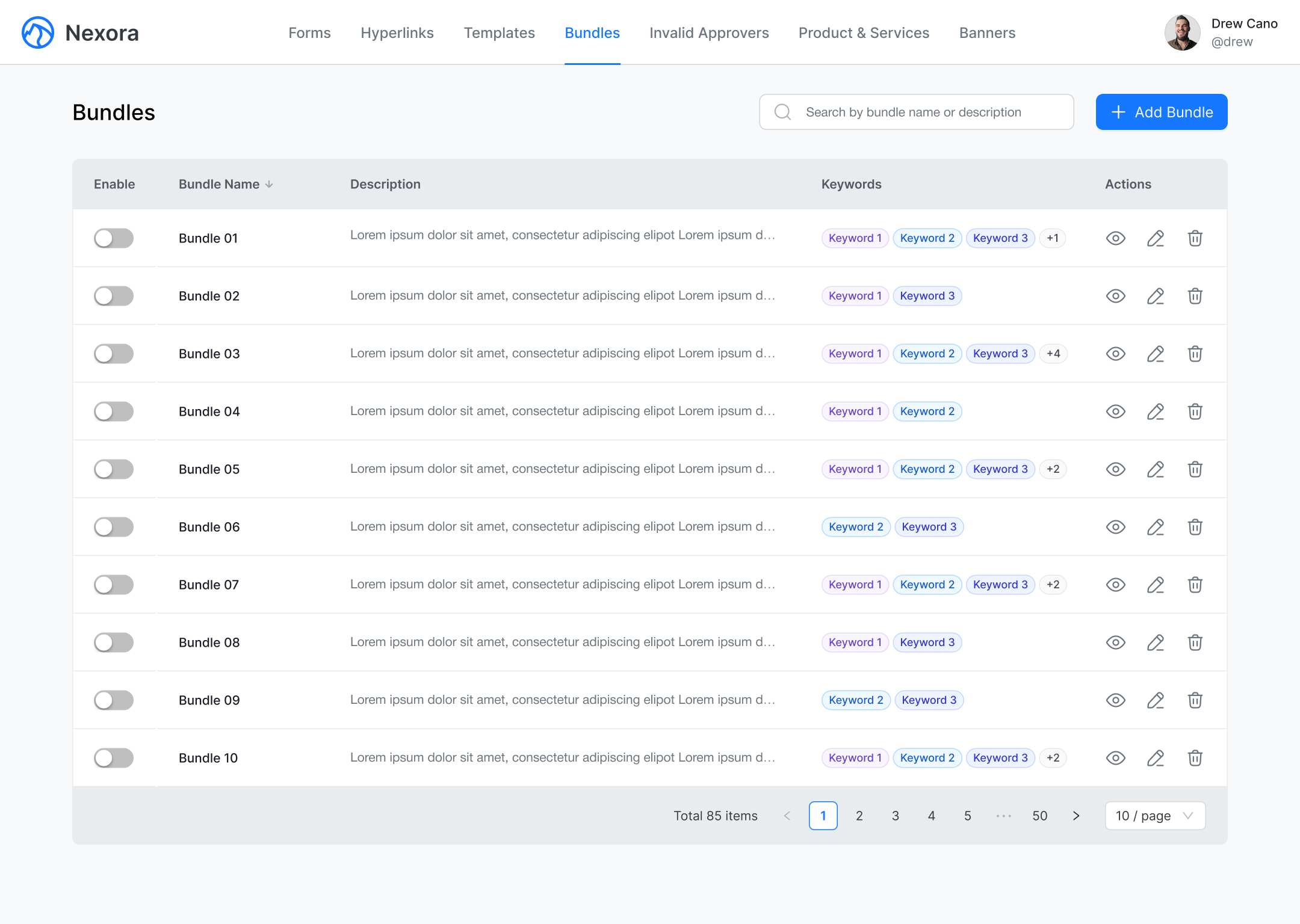1300x924 pixels.
Task: View Bundle 05 details via eye icon
Action: (1115, 469)
